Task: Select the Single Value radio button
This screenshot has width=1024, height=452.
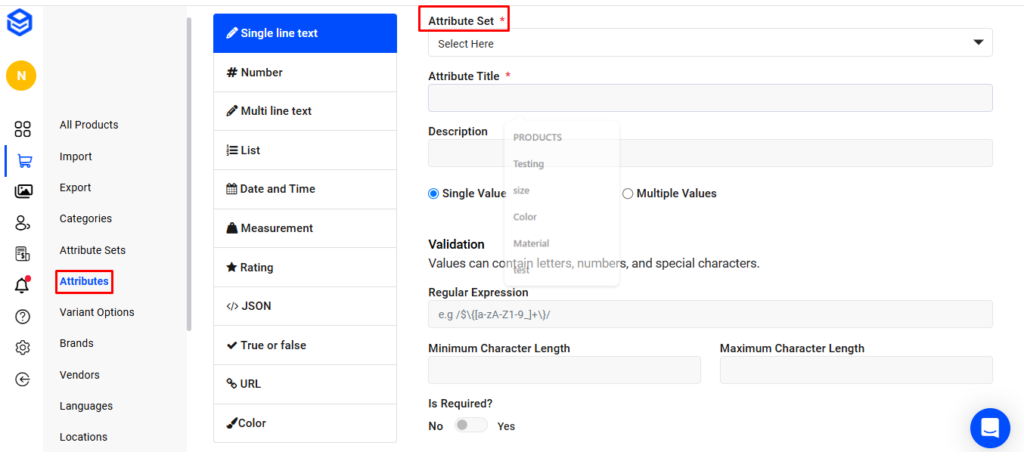Action: click(434, 194)
